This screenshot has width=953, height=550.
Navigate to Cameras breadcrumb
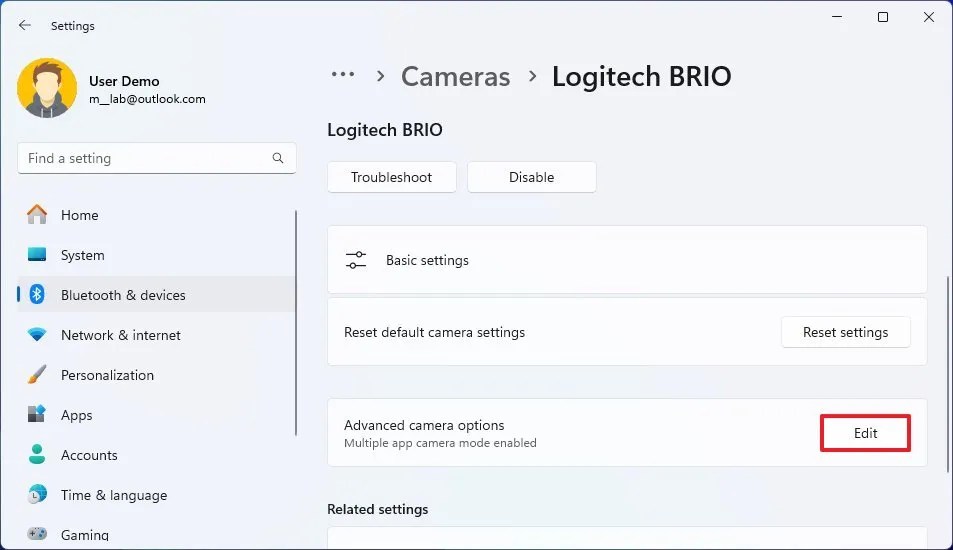(x=455, y=77)
